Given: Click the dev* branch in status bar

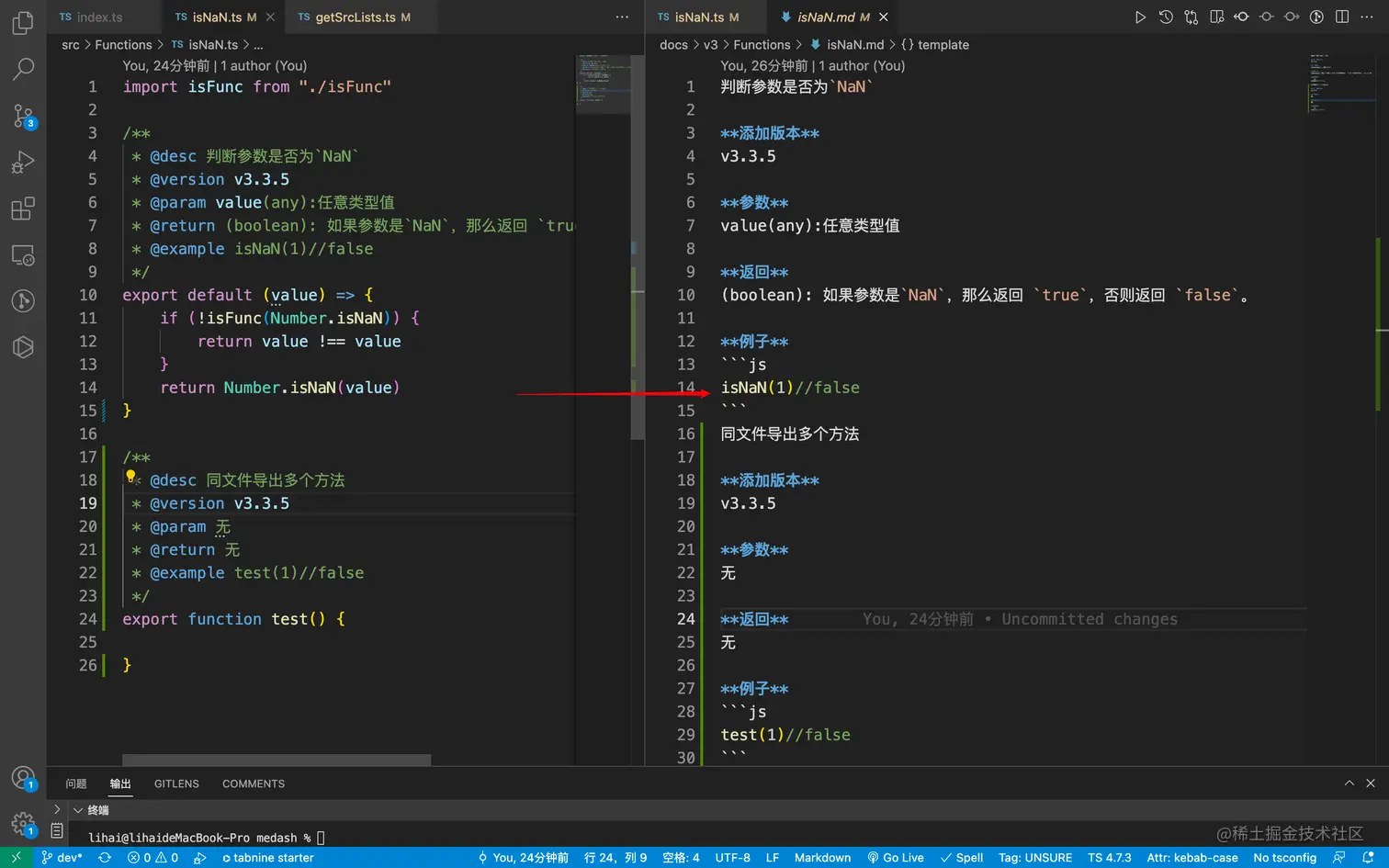Looking at the screenshot, I should click(x=62, y=858).
